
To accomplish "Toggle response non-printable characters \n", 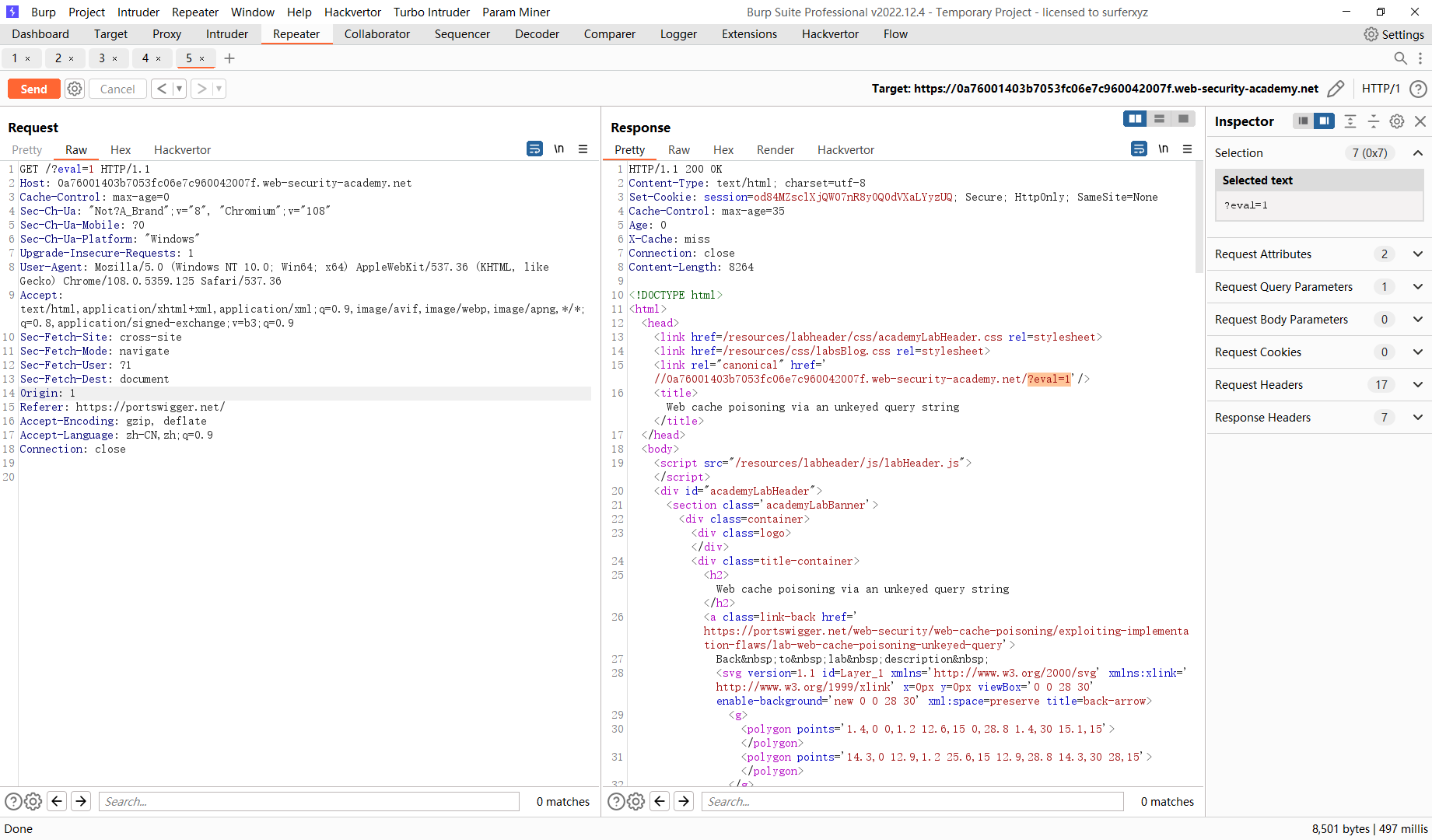I will click(x=1163, y=149).
